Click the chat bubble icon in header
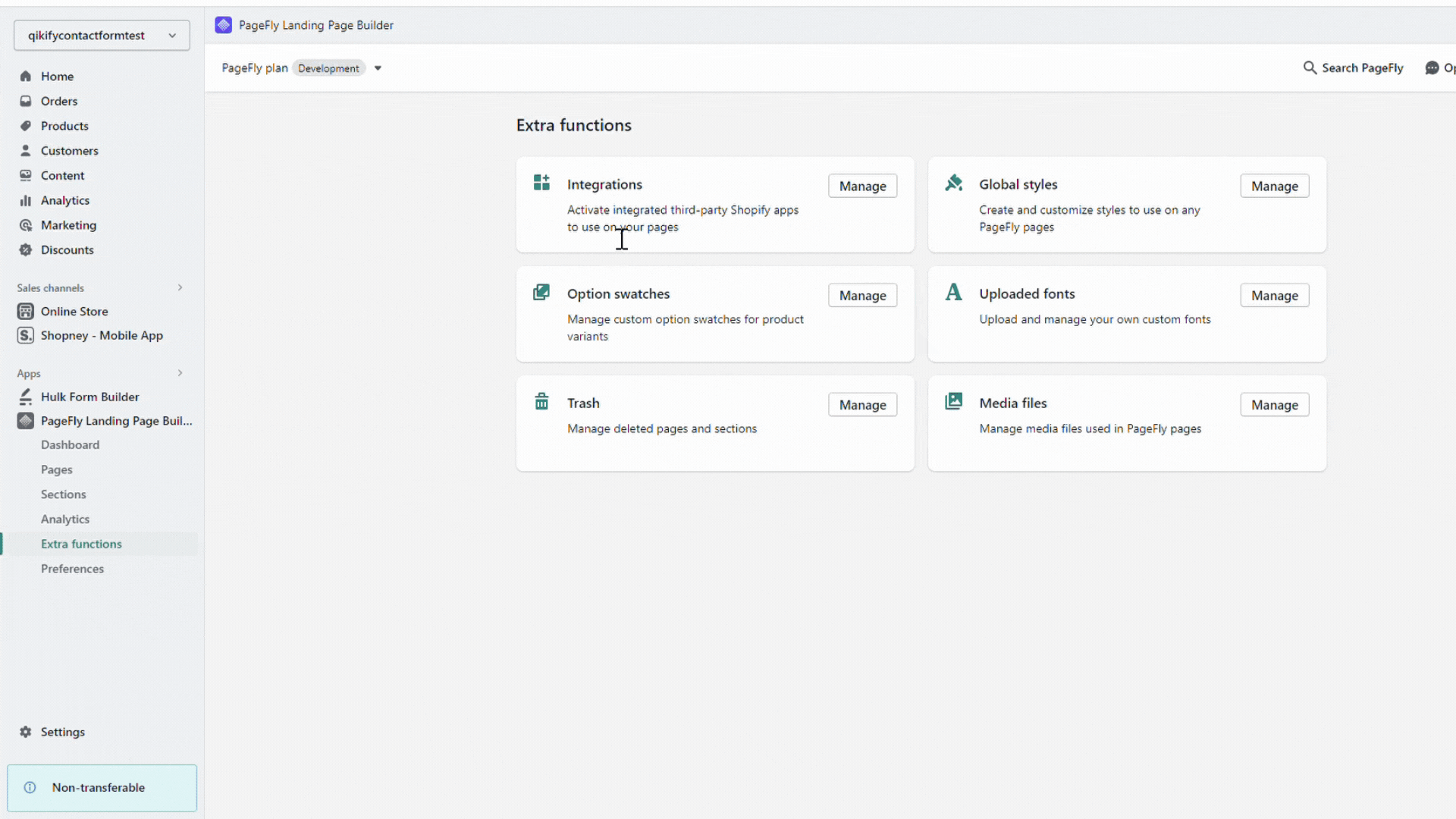 coord(1432,68)
